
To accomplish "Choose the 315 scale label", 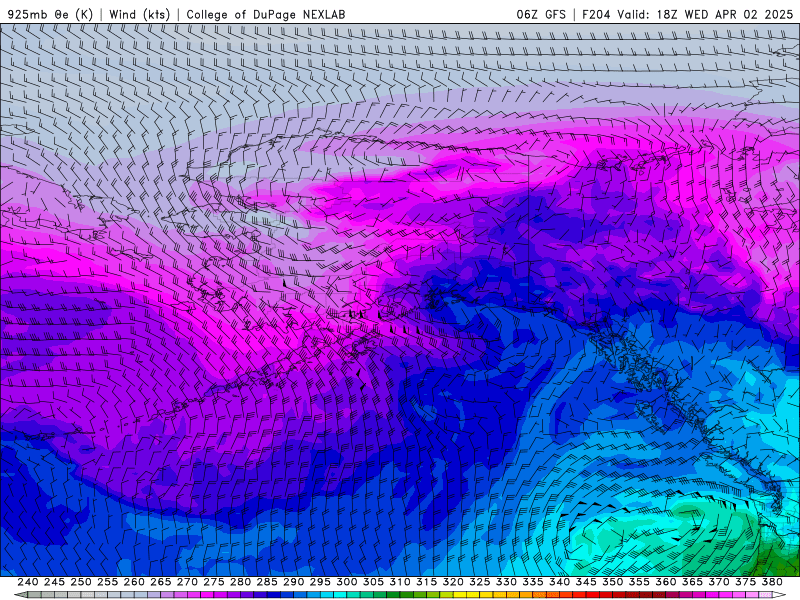I will (x=426, y=582).
